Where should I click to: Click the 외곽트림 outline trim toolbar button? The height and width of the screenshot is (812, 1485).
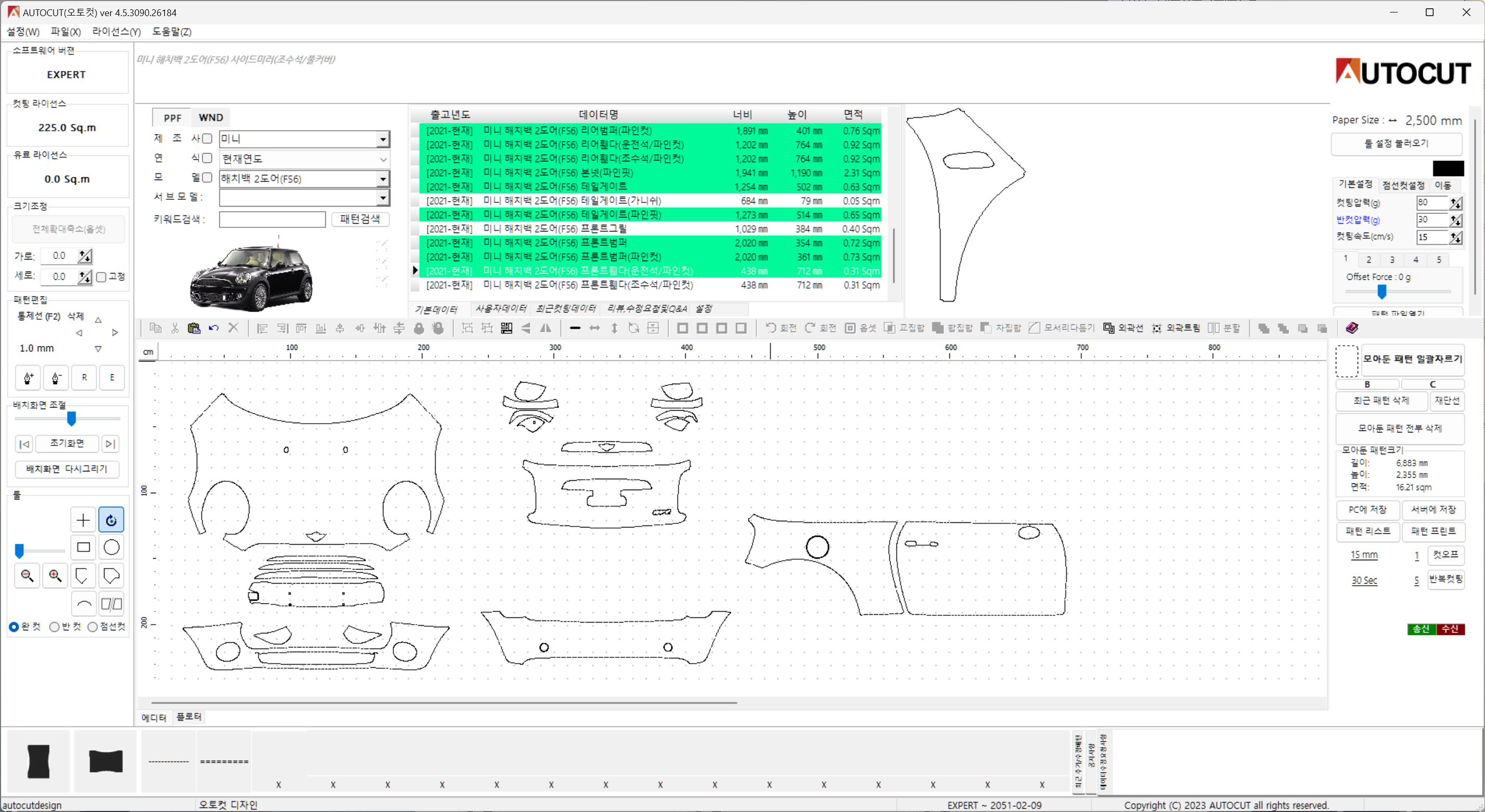1175,328
